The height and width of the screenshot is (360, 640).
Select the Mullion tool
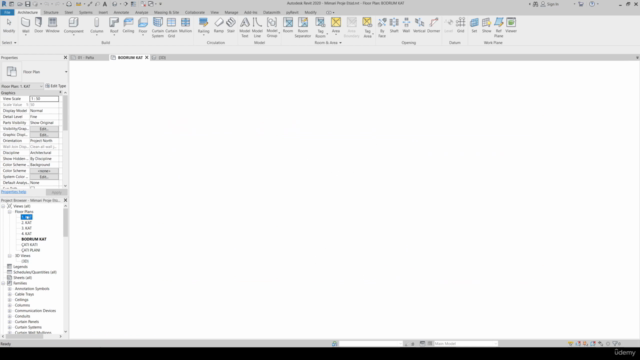[185, 25]
